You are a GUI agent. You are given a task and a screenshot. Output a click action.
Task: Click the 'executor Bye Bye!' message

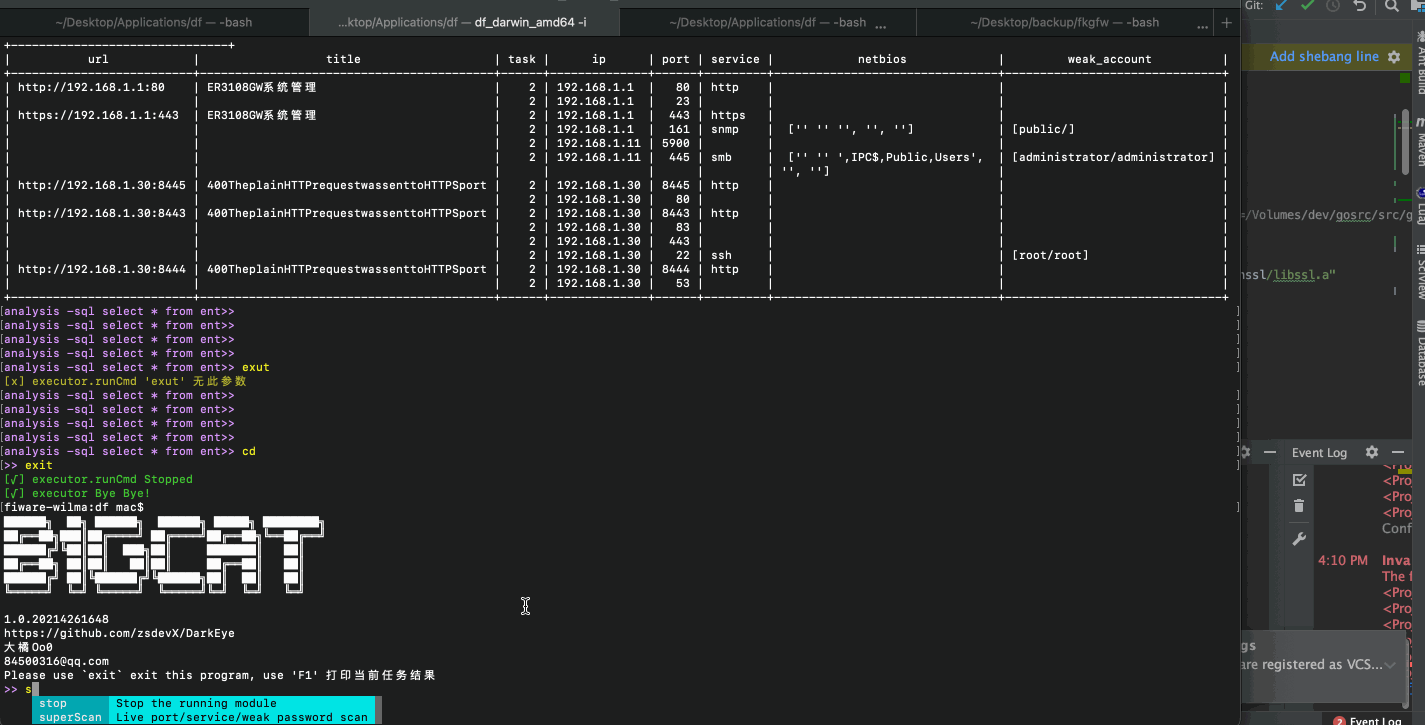91,493
